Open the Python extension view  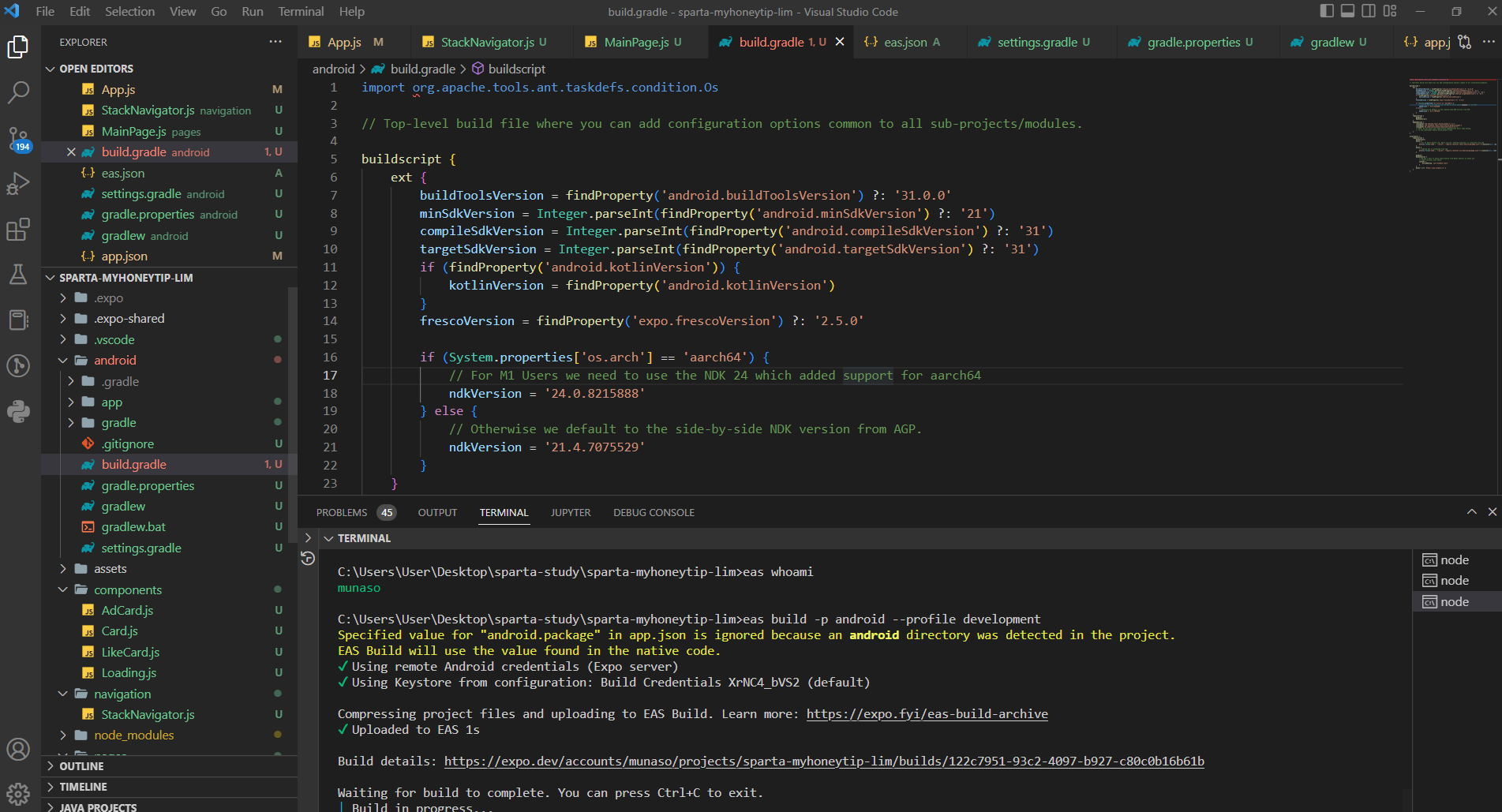[18, 411]
